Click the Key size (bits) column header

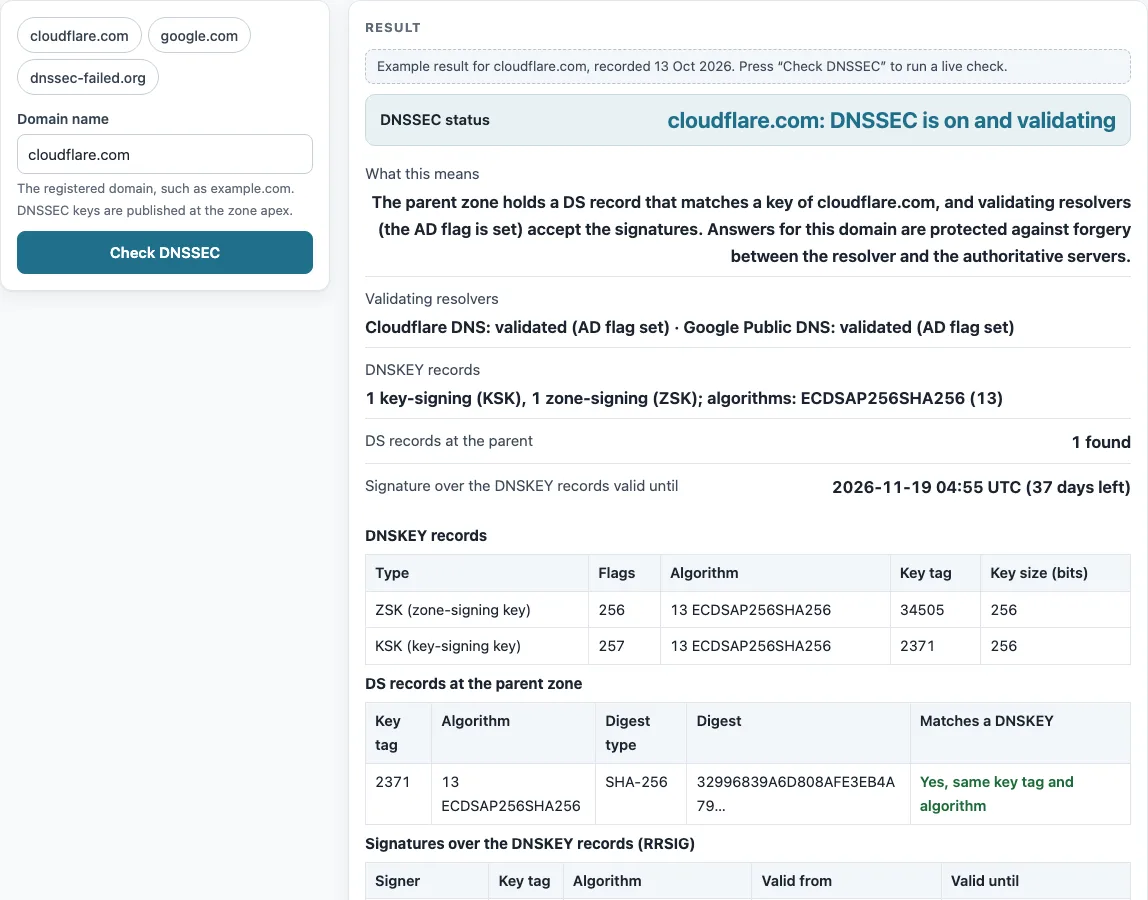1055,573
